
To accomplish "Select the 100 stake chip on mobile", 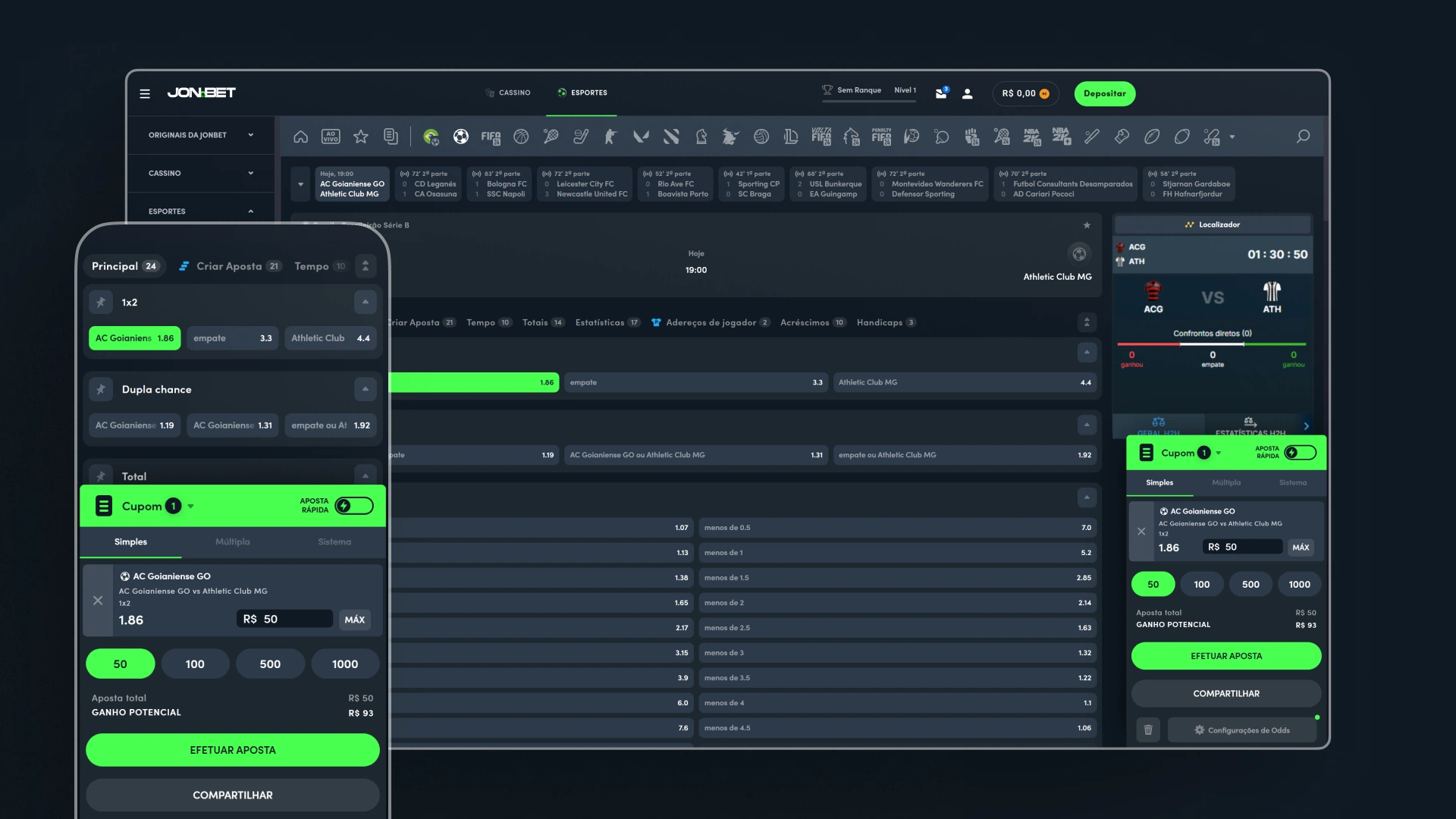I will tap(195, 664).
